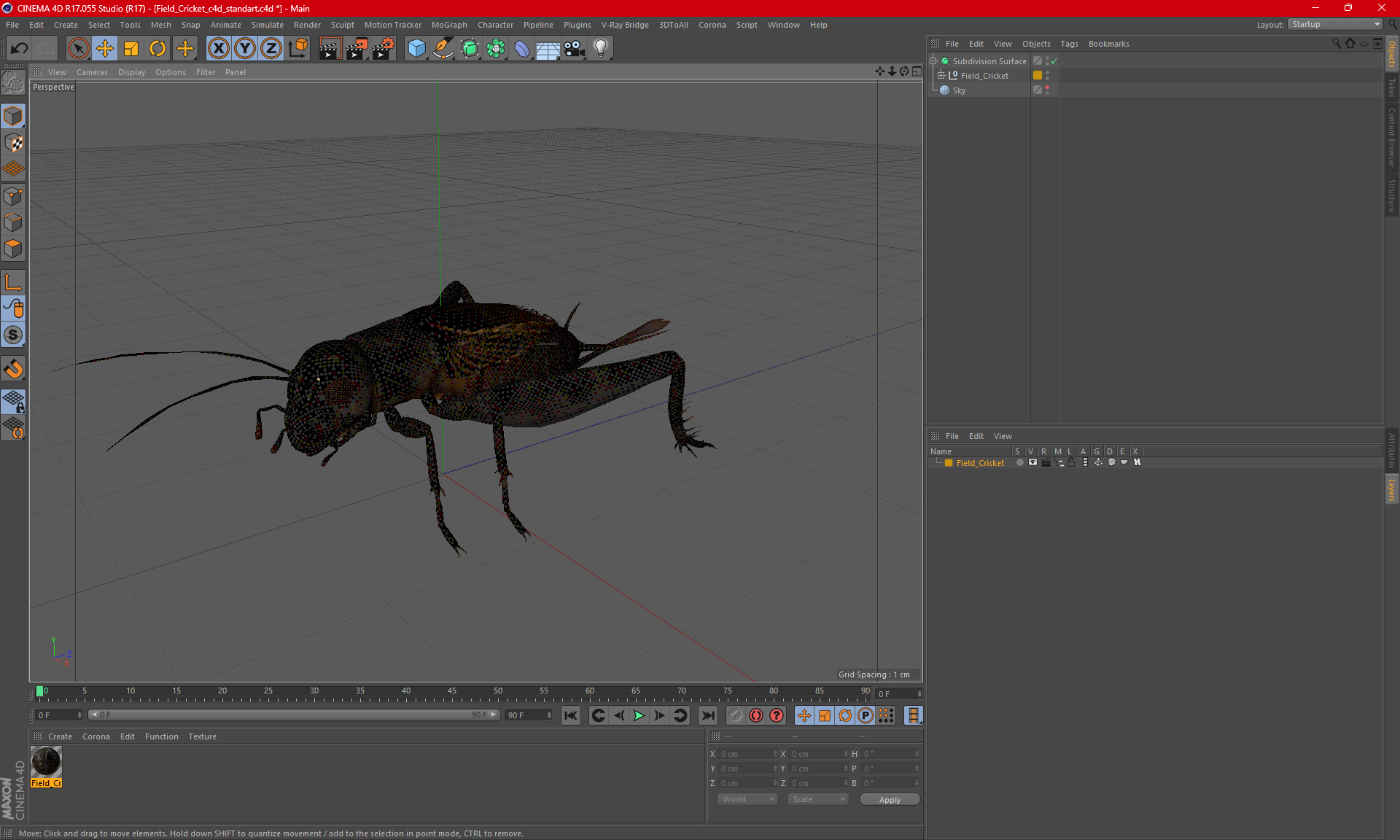Screen dimensions: 1400x840
Task: Open the Scale mode dropdown
Action: point(818,799)
